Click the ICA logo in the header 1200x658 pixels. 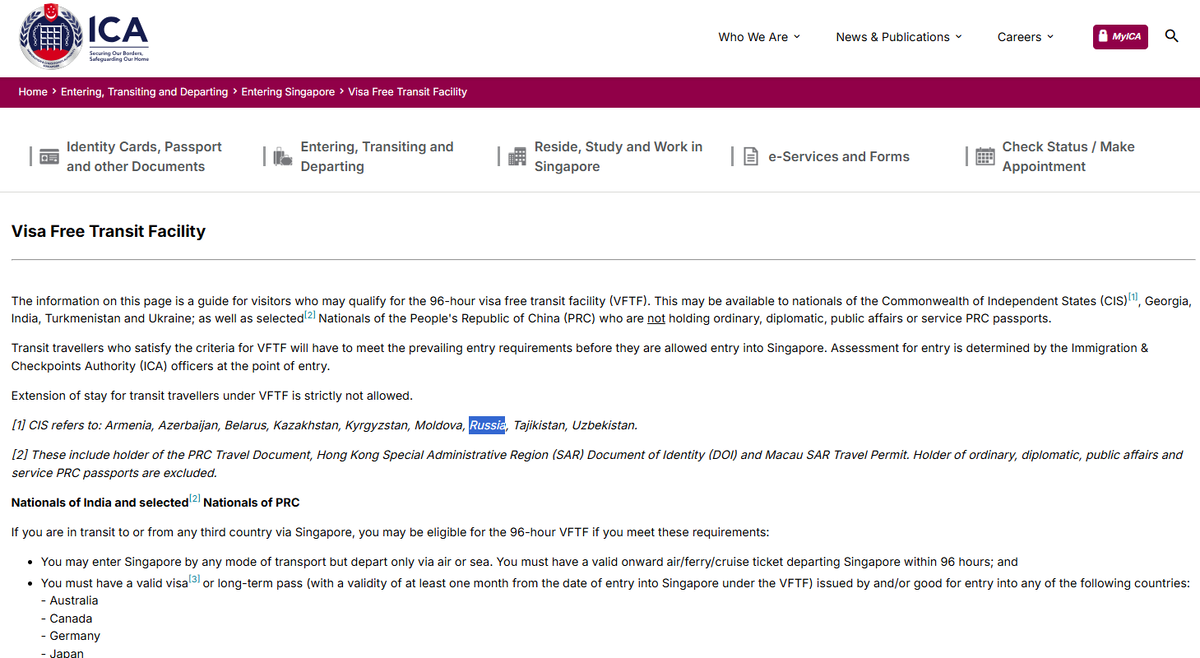(84, 37)
